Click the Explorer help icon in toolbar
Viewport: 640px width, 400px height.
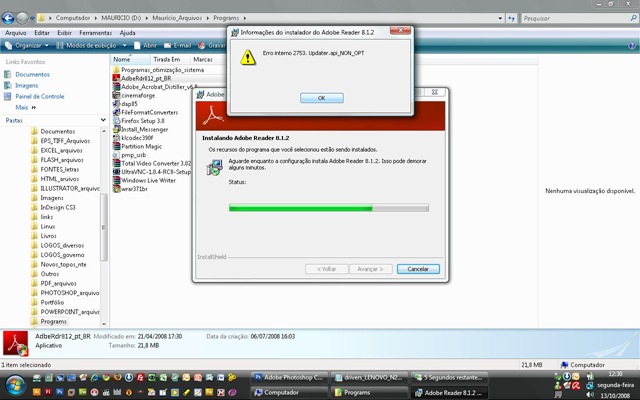point(632,45)
